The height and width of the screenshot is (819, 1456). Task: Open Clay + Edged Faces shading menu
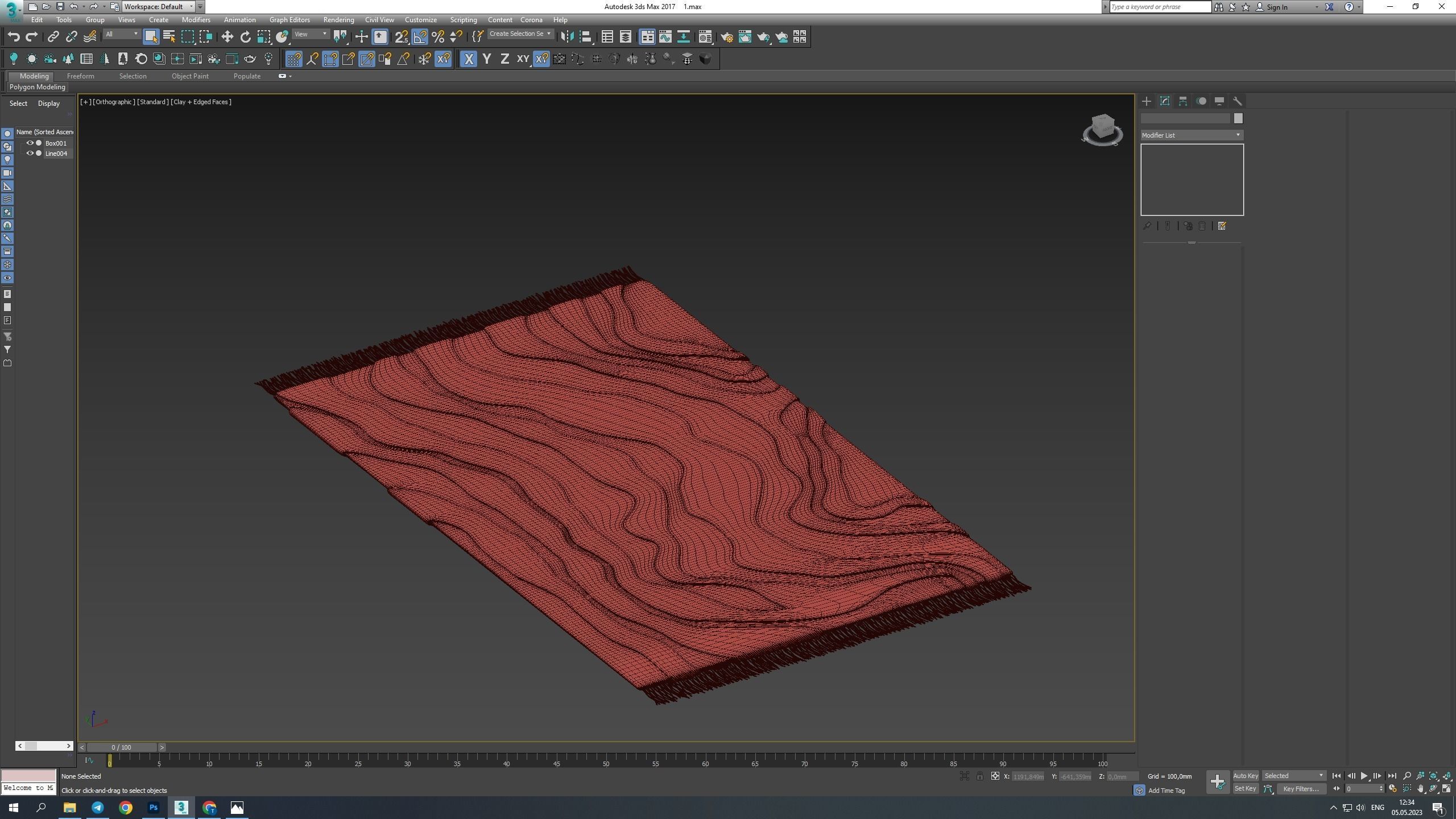pyautogui.click(x=201, y=102)
